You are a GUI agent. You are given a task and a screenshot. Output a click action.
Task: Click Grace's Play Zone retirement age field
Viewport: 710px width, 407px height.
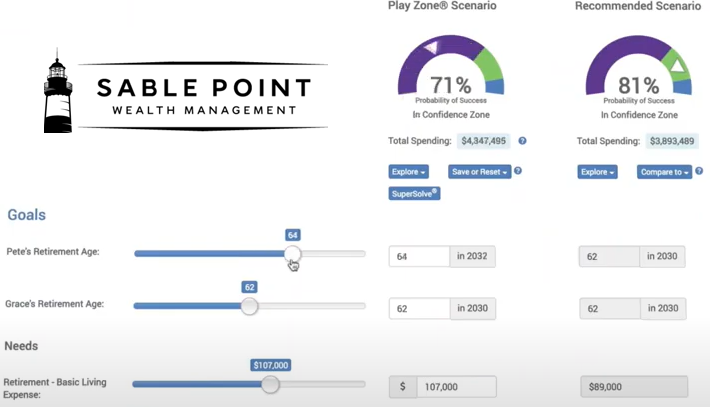(419, 308)
